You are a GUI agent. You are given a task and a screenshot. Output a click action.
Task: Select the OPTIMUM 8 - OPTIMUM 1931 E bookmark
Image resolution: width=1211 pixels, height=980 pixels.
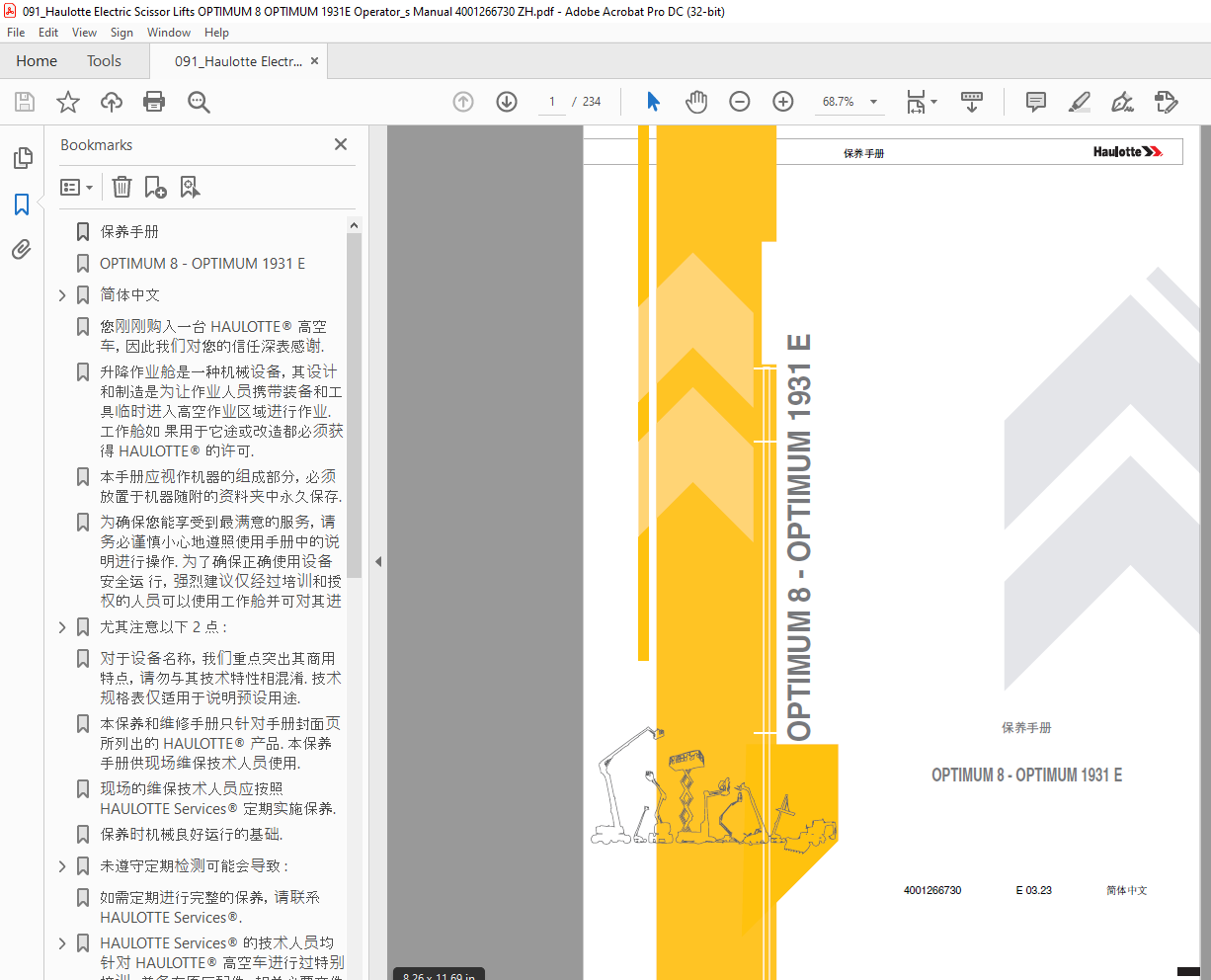(202, 264)
